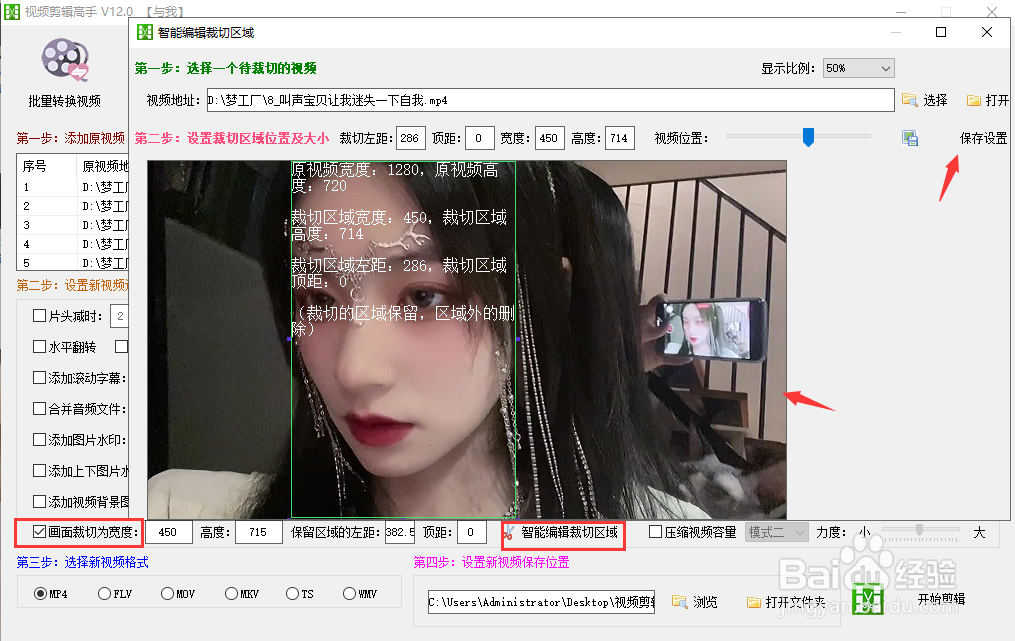Viewport: 1015px width, 641px height.
Task: Click the folder icon next to 选择
Action: pyautogui.click(x=909, y=100)
